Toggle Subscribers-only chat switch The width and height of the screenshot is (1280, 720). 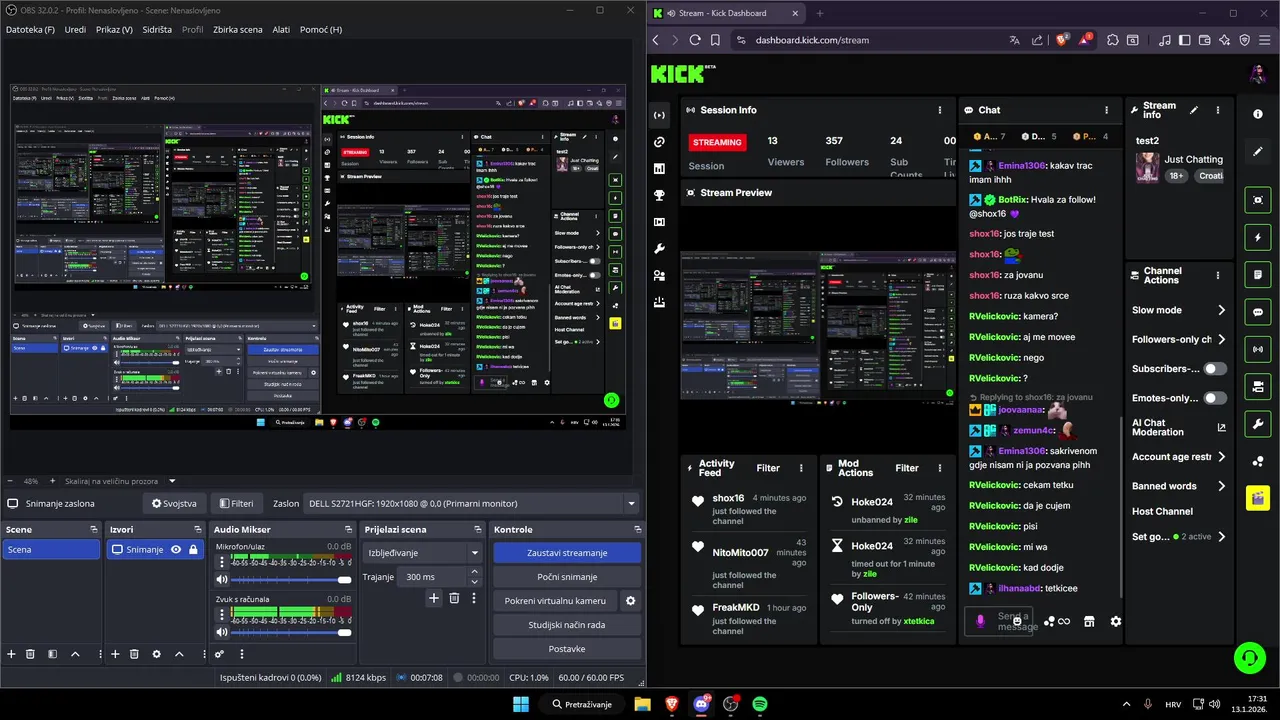click(x=1214, y=369)
